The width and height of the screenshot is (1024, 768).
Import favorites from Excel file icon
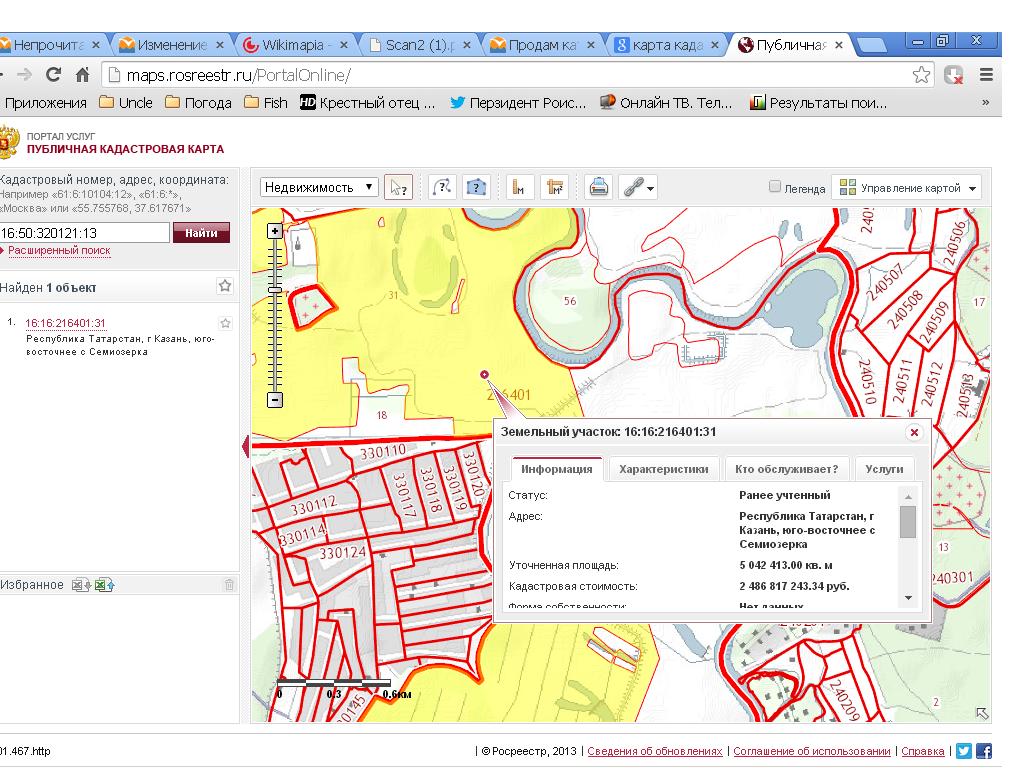coord(104,585)
